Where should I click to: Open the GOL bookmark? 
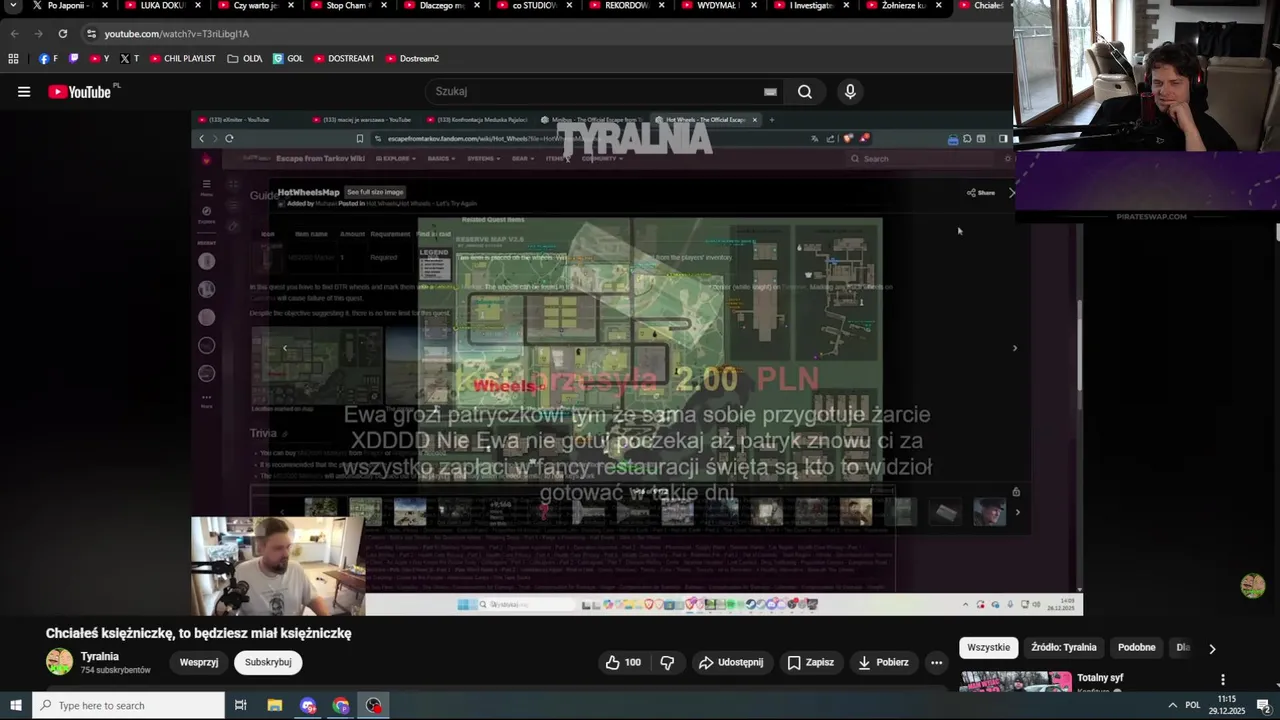[x=288, y=59]
